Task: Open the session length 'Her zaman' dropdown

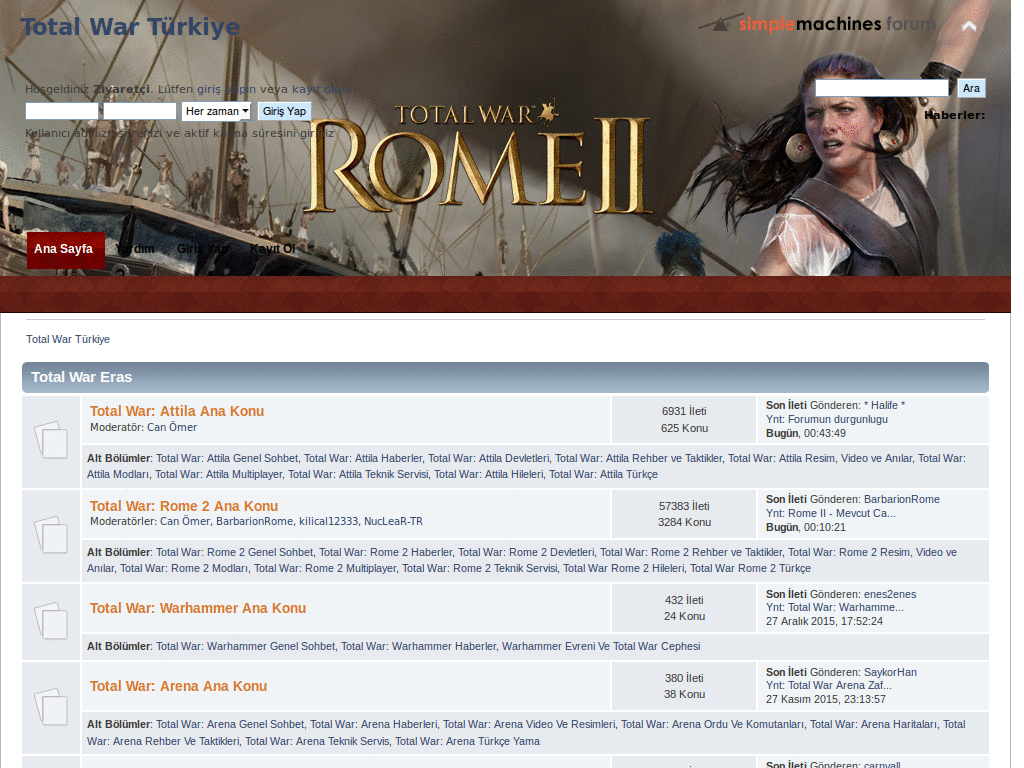Action: coord(216,111)
